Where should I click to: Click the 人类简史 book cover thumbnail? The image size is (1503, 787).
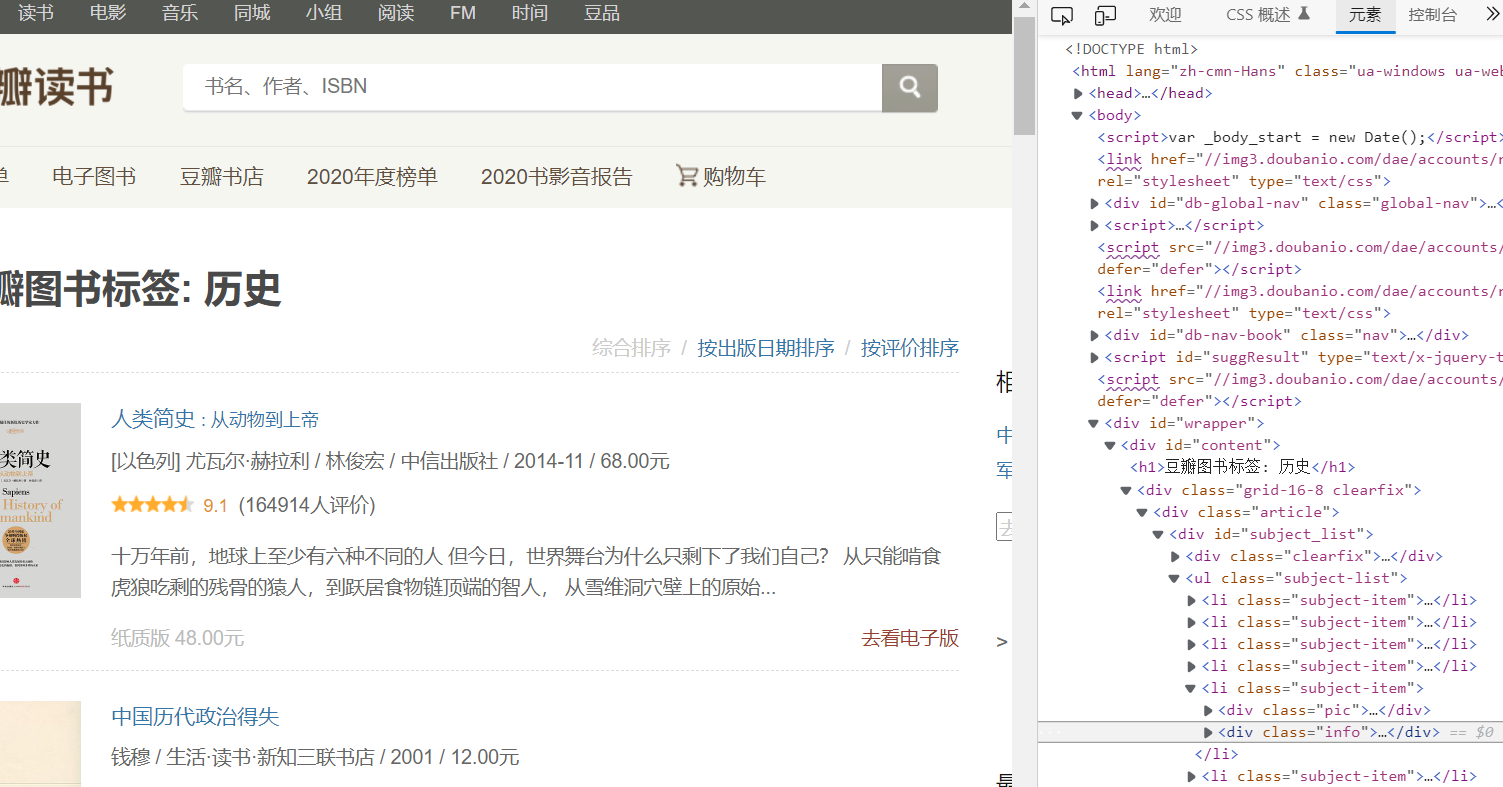pyautogui.click(x=40, y=500)
